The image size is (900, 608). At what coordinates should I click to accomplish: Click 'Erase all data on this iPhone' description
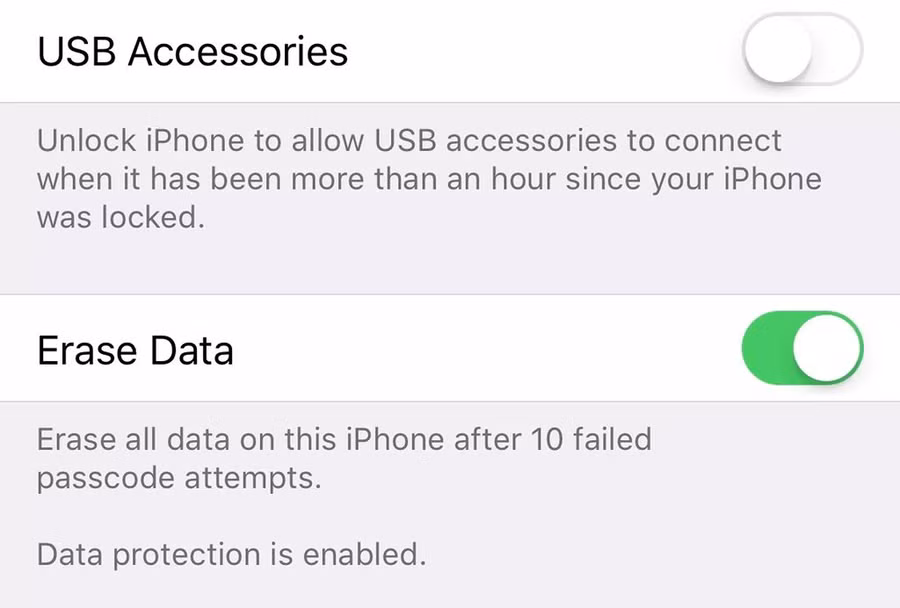click(240, 439)
